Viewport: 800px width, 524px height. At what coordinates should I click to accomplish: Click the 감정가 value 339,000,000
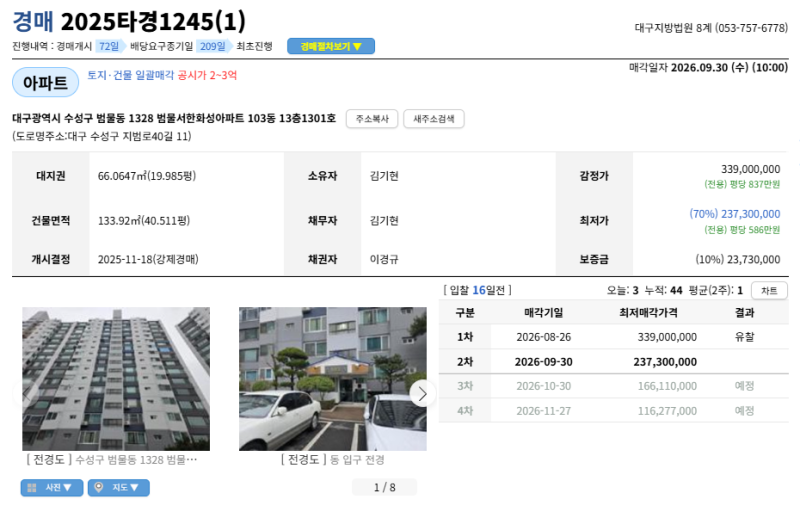pyautogui.click(x=750, y=169)
